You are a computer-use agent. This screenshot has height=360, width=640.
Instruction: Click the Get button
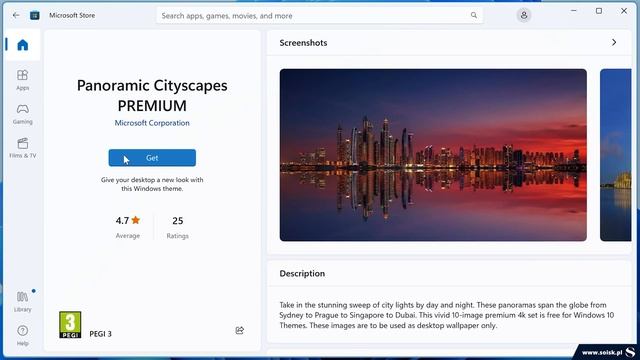click(x=152, y=158)
